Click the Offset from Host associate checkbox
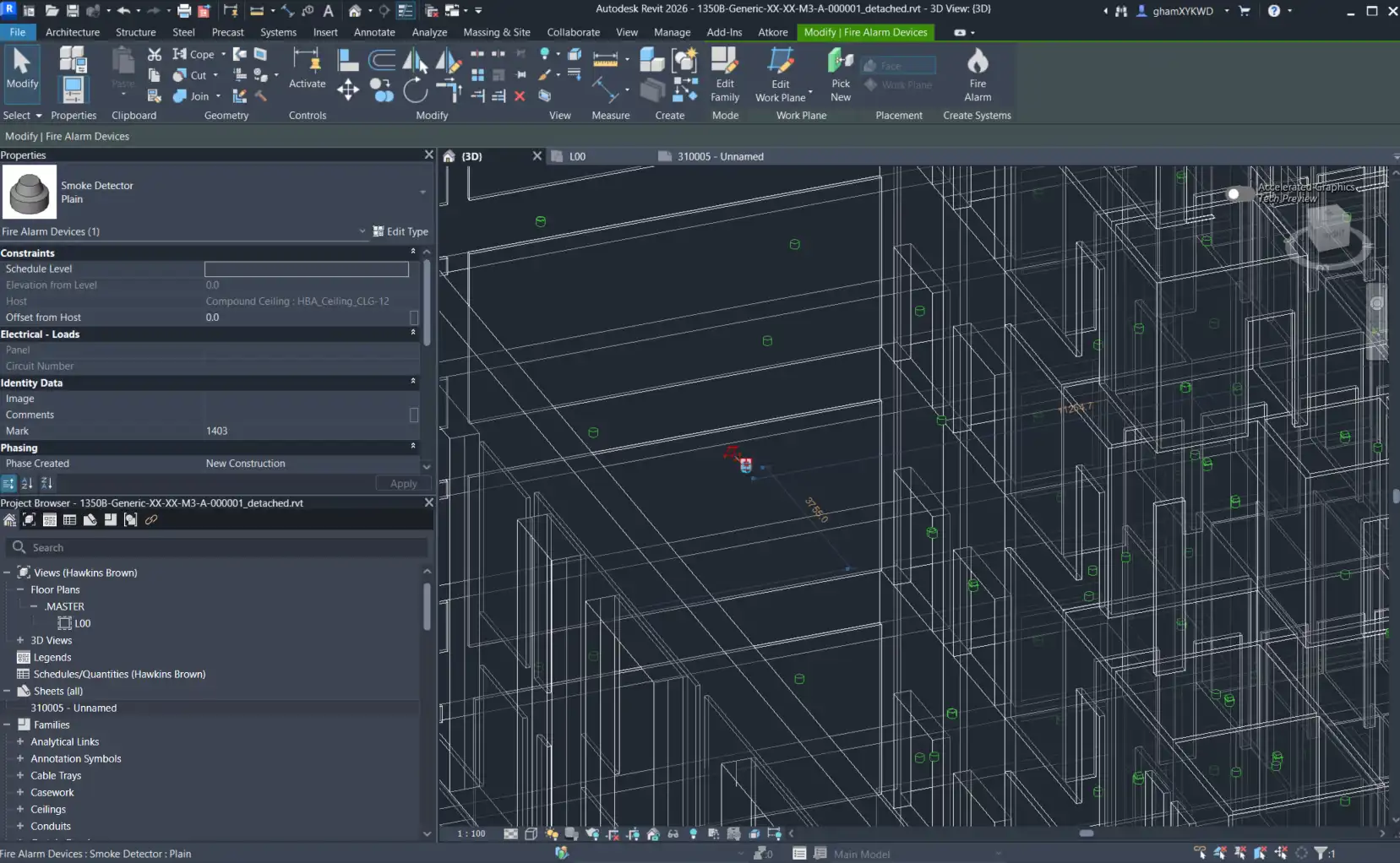1400x863 pixels. (x=414, y=318)
